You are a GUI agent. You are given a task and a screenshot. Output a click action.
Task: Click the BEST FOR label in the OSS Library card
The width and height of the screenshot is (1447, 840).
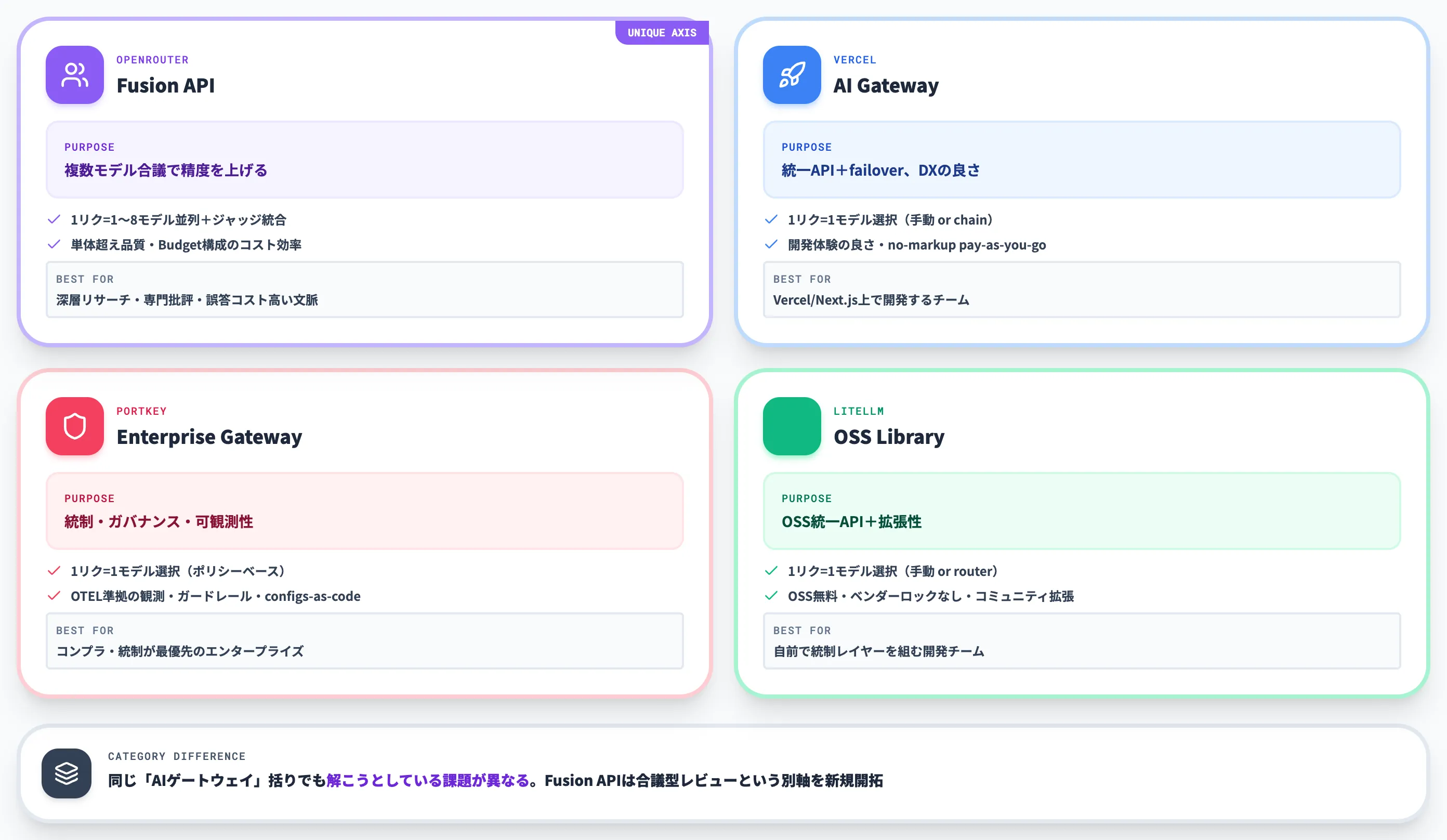coord(801,631)
